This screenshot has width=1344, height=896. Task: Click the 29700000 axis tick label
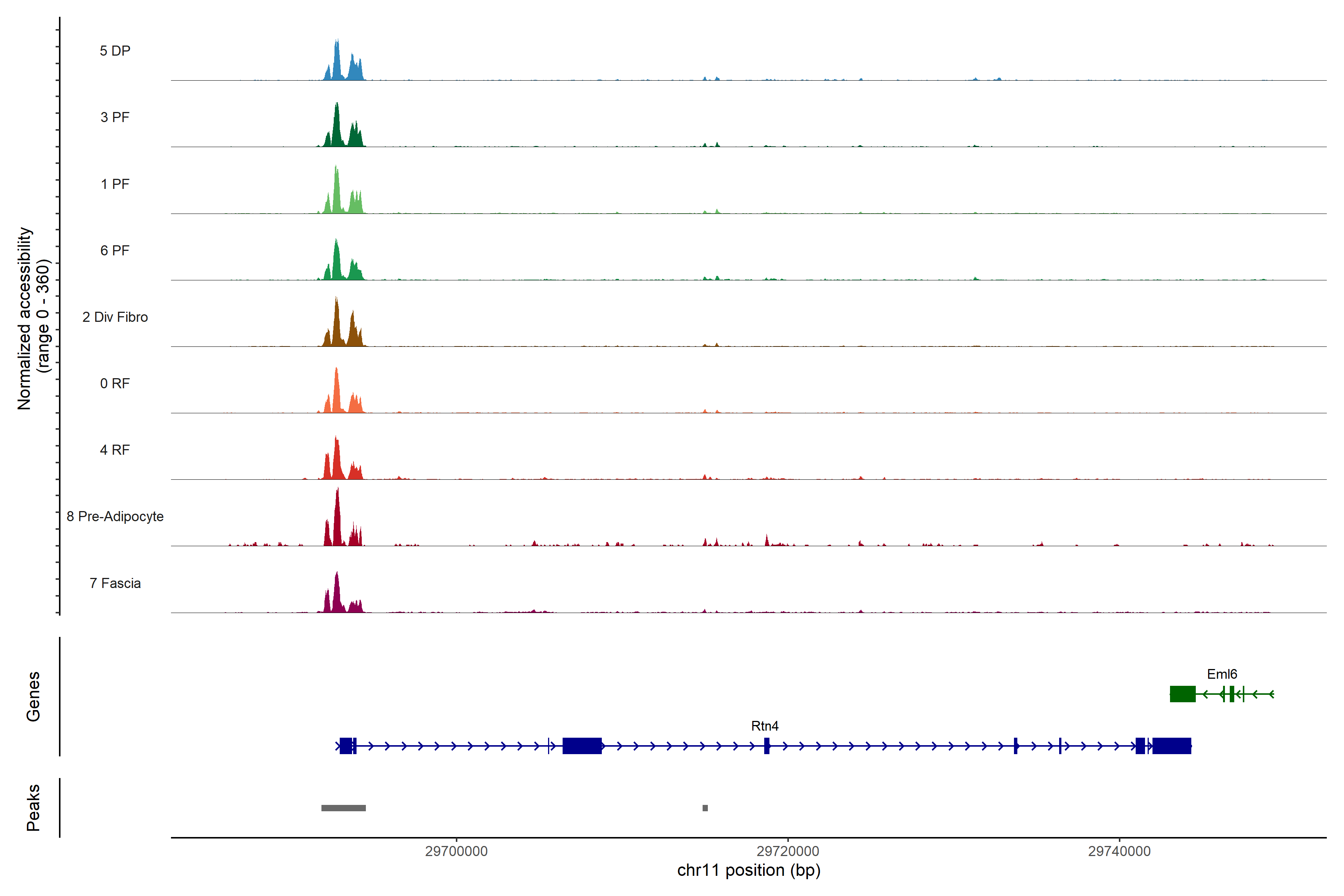click(x=456, y=852)
